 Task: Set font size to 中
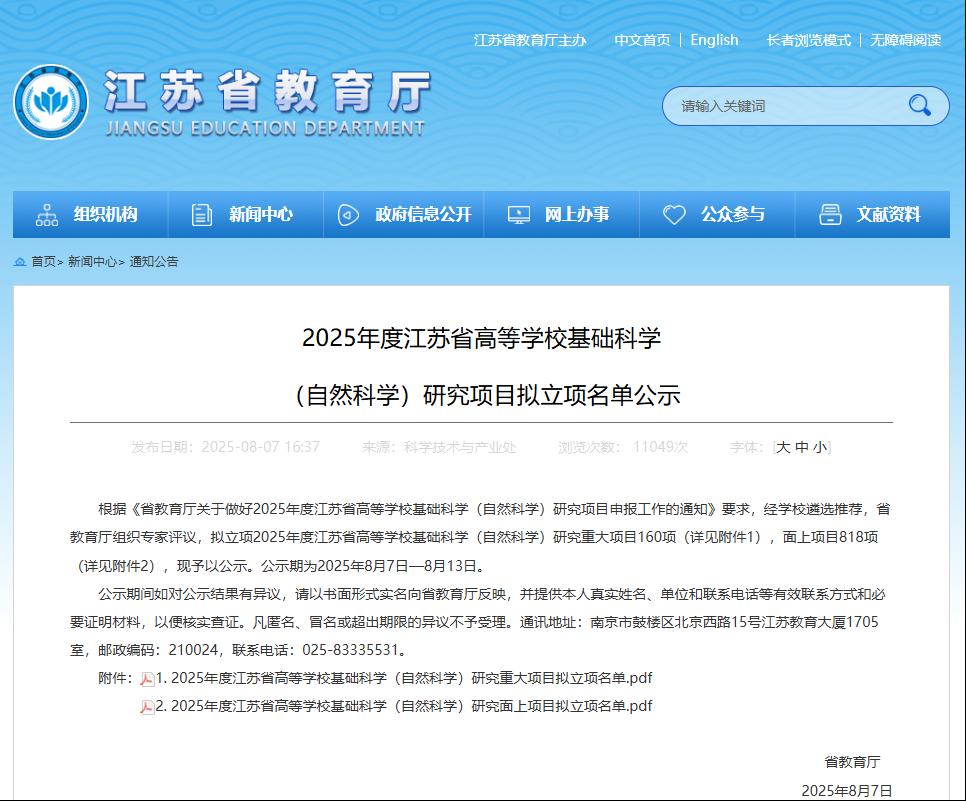pyautogui.click(x=802, y=448)
